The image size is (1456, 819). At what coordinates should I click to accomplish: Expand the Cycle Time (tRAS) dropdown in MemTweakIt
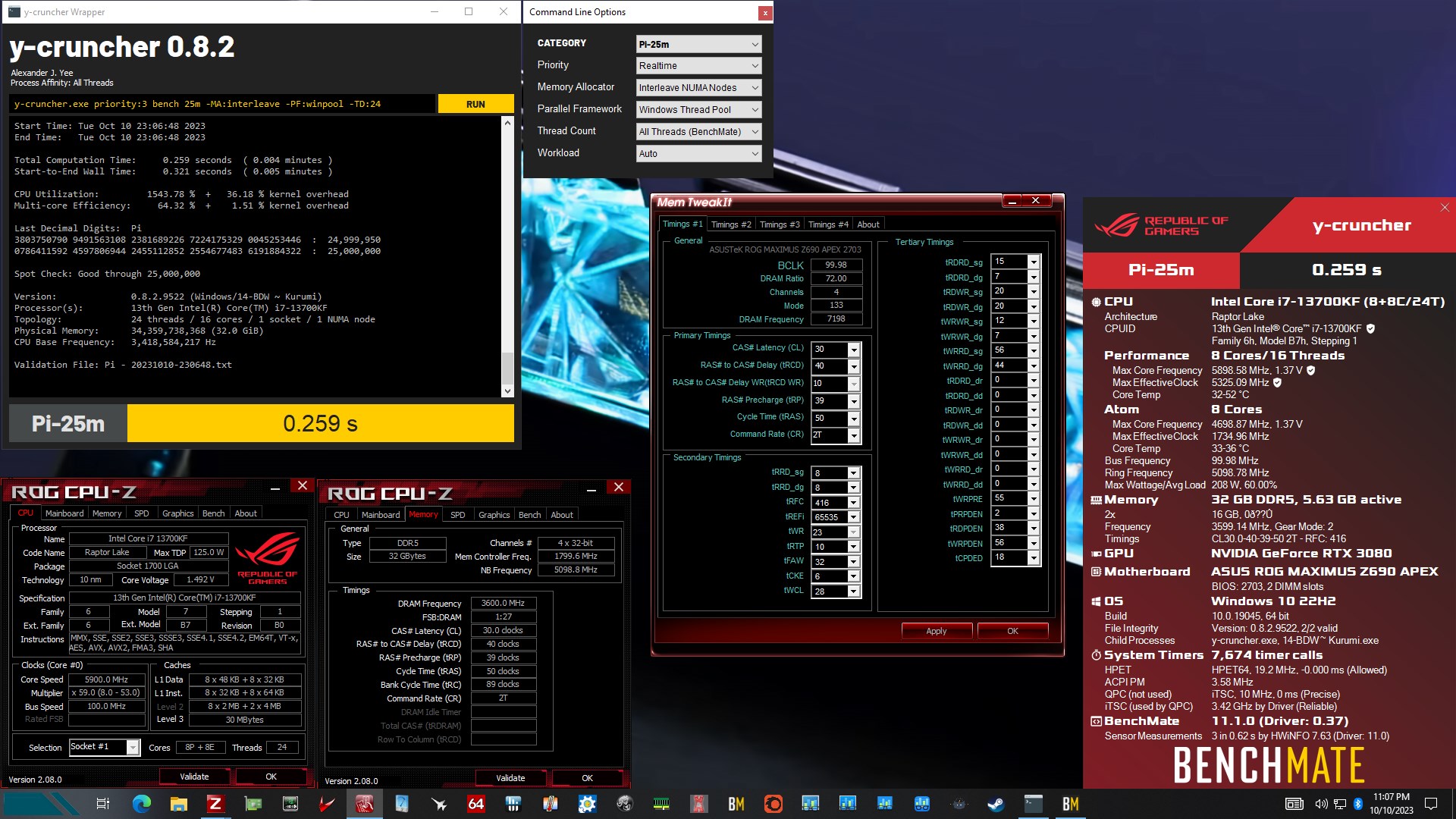[854, 419]
